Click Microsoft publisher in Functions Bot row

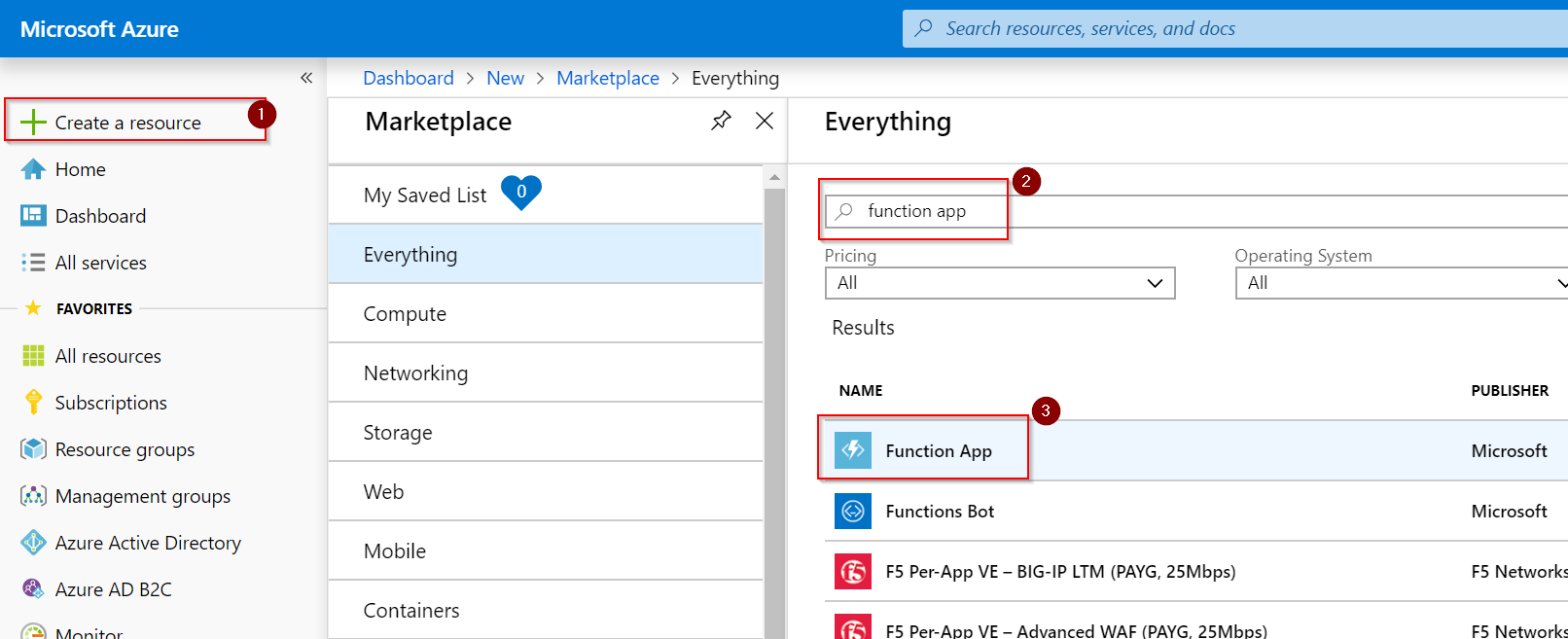[x=1509, y=511]
